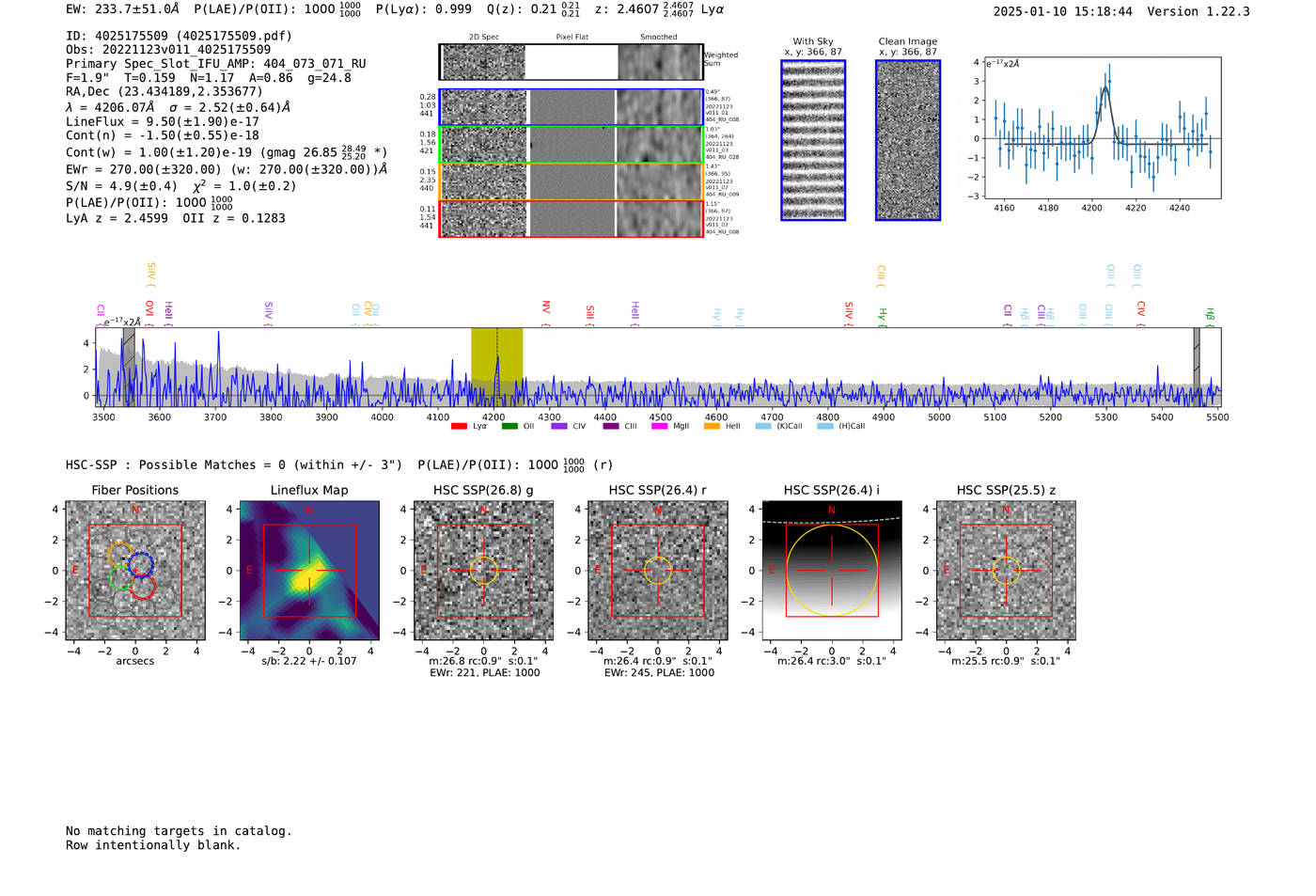Click the orange-bordered fiber spectrum row
The image size is (1316, 896).
572,181
